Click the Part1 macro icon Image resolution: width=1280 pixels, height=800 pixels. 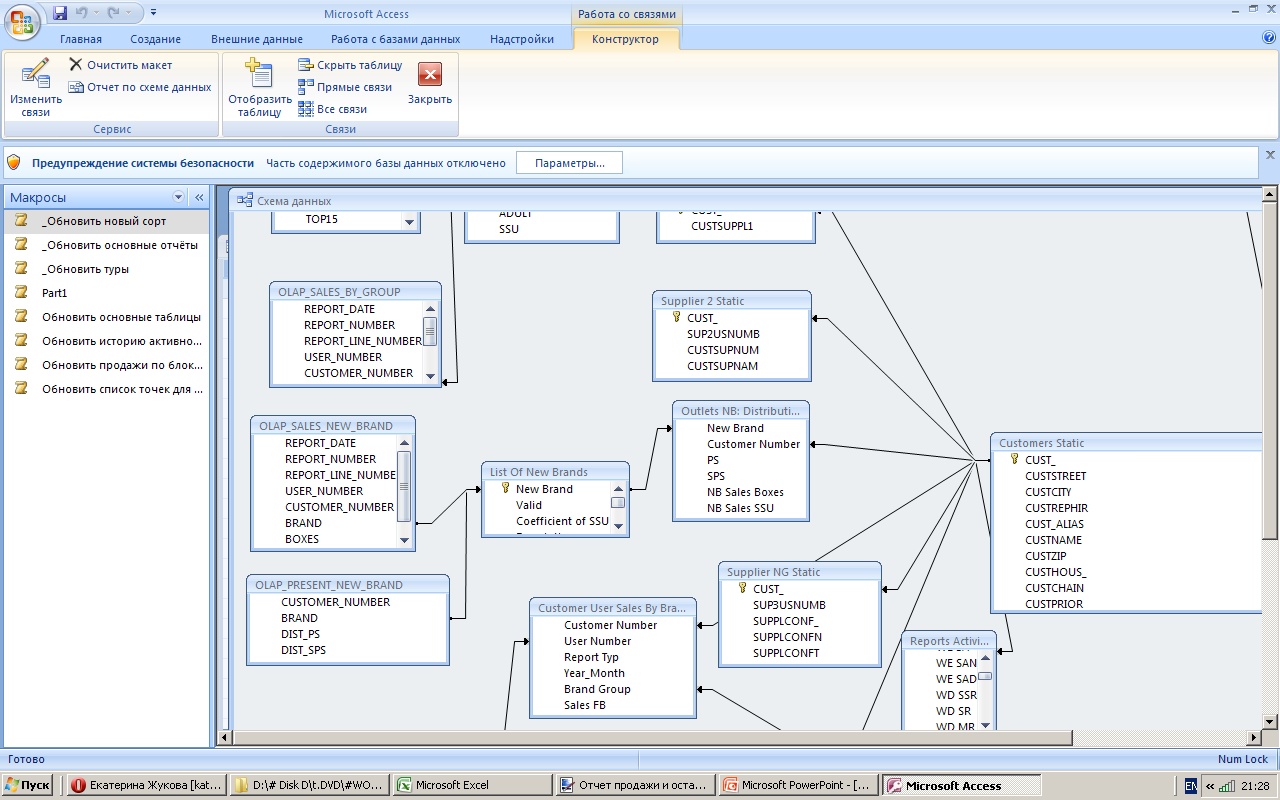[21, 293]
